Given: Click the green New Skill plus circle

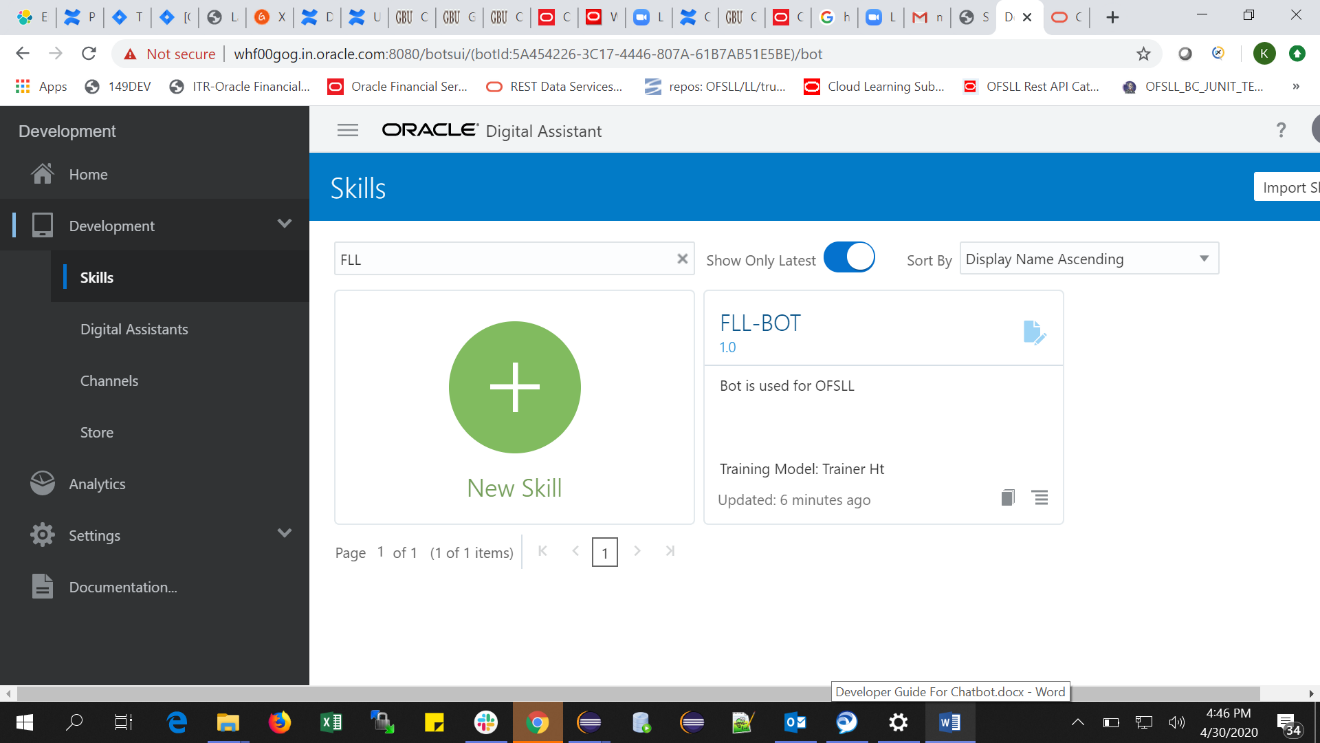Looking at the screenshot, I should pos(515,387).
